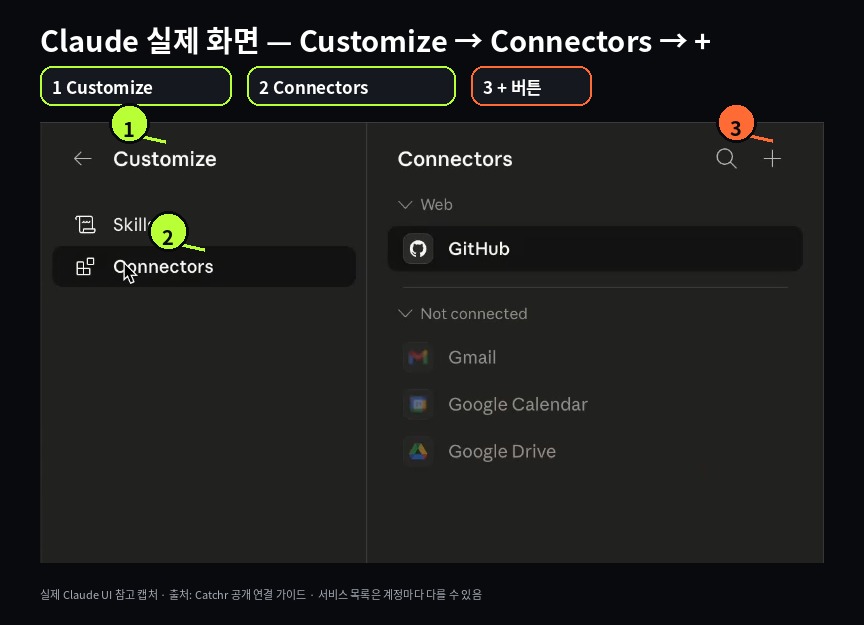
Task: Click the Connectors blocks icon in sidebar
Action: click(x=85, y=267)
